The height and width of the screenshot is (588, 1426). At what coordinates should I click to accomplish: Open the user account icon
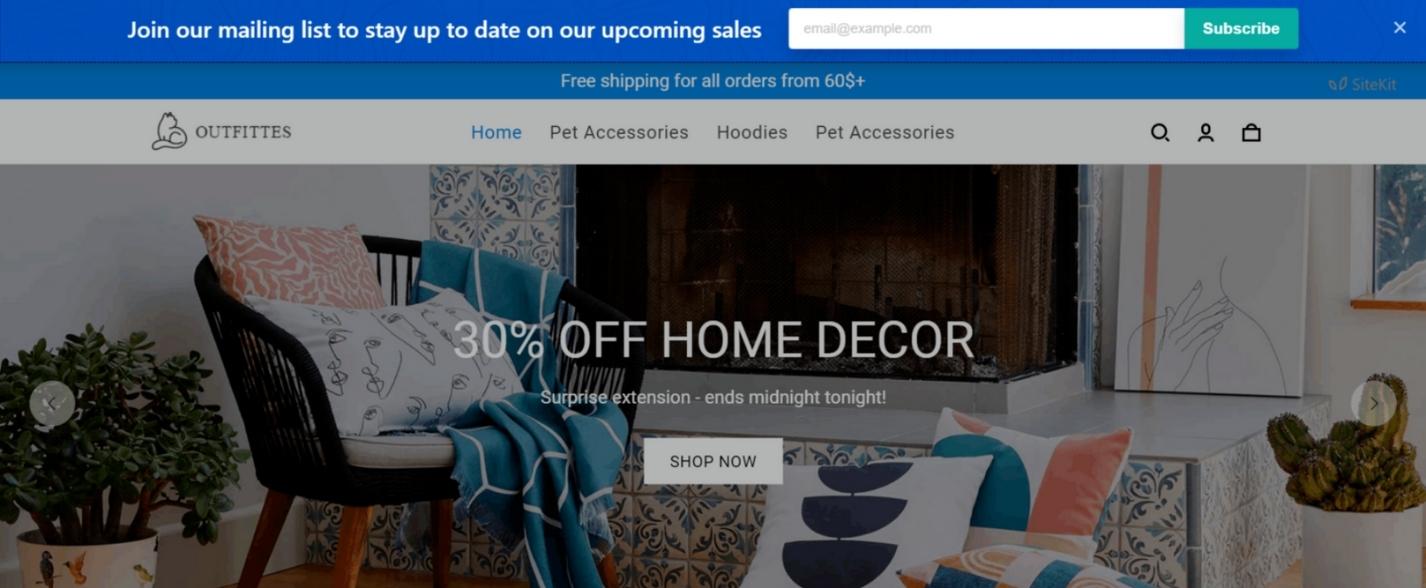coord(1206,132)
